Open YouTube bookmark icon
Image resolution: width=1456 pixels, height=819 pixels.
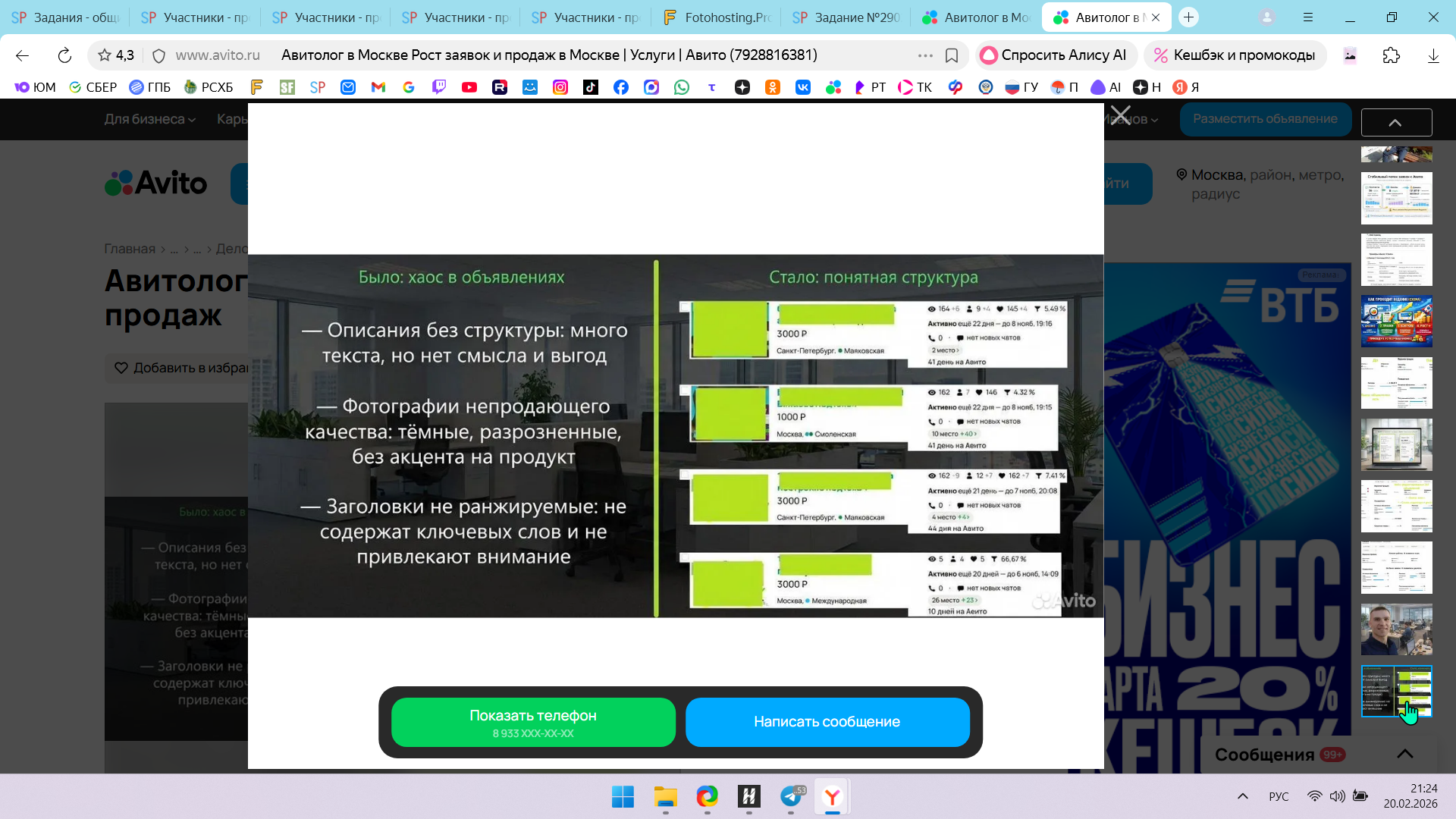469,87
